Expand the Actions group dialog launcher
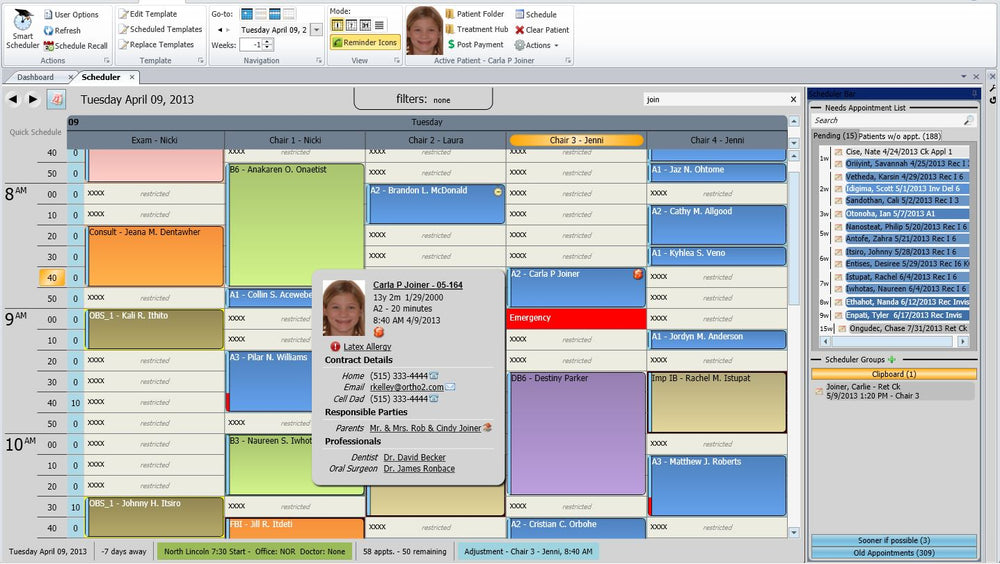Viewport: 1000px width, 564px height. coord(107,61)
